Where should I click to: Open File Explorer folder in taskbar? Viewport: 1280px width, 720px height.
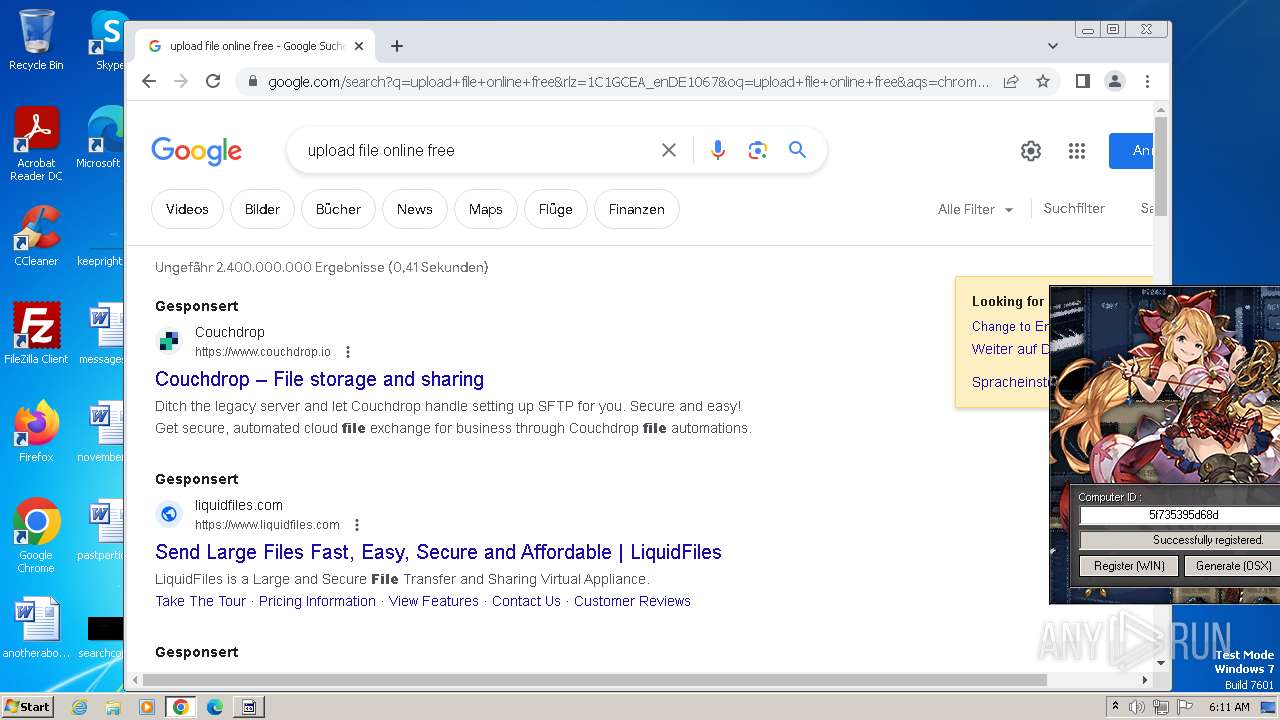point(113,707)
